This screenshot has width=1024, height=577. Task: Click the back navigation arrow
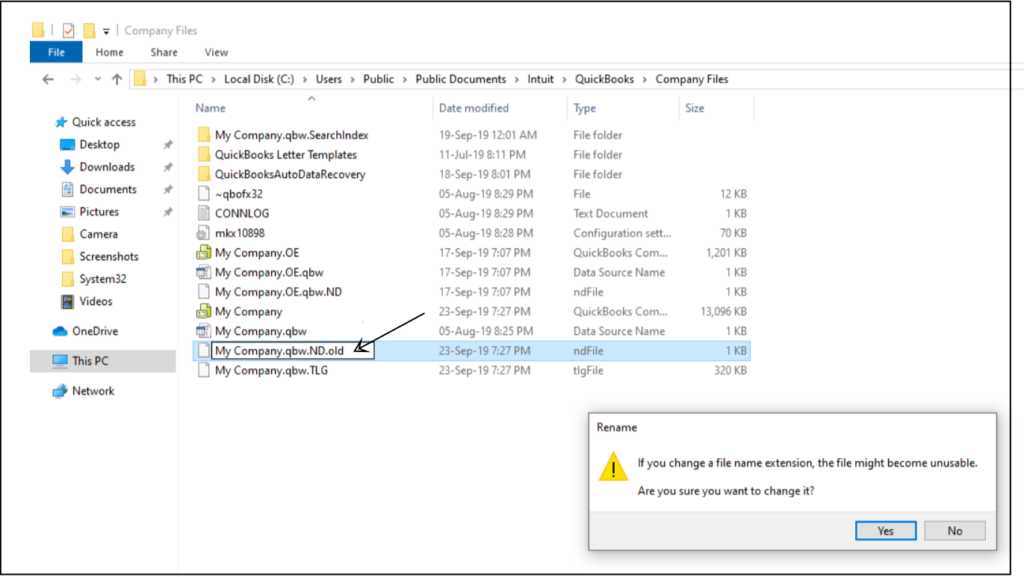[x=48, y=78]
